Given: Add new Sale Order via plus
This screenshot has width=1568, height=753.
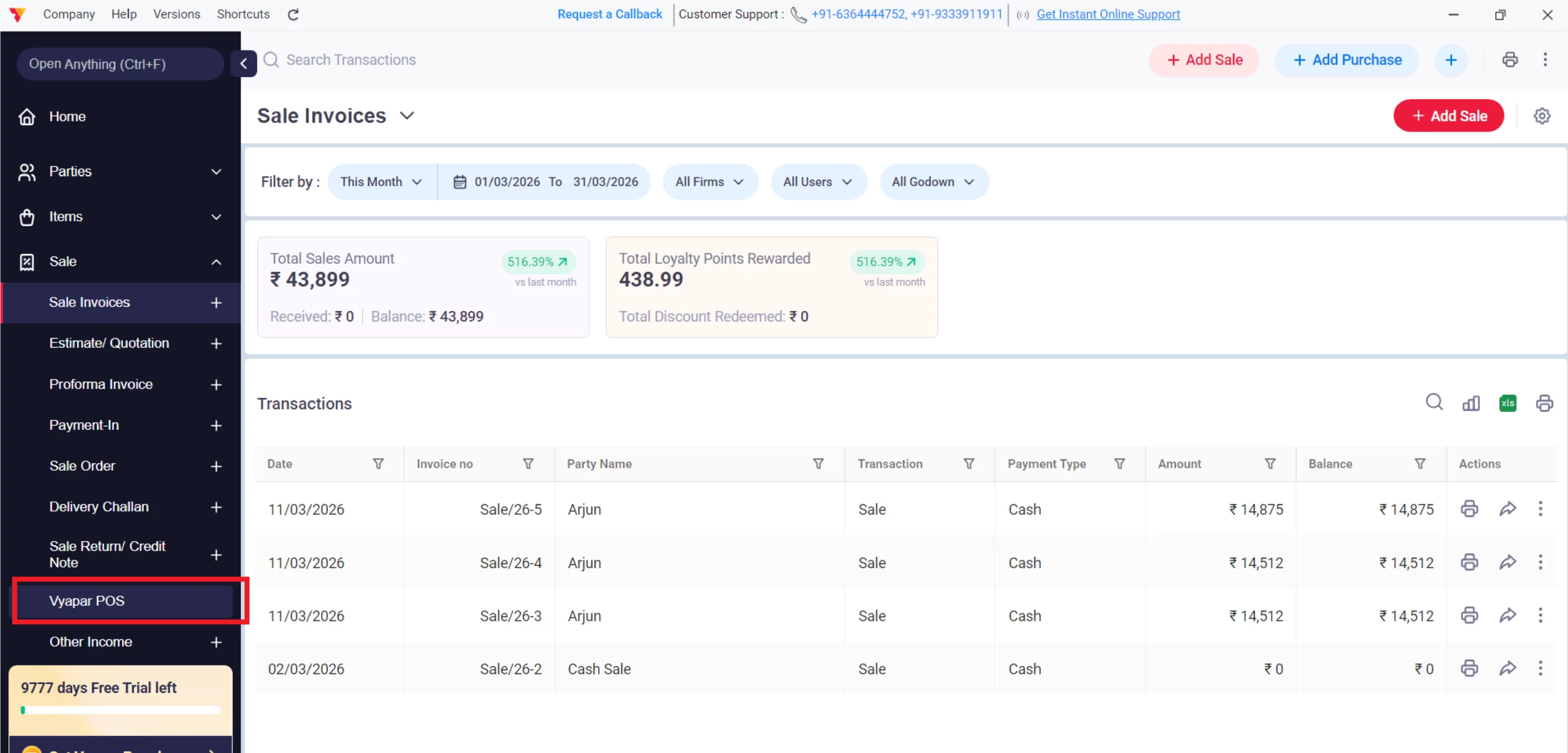Looking at the screenshot, I should [x=216, y=466].
